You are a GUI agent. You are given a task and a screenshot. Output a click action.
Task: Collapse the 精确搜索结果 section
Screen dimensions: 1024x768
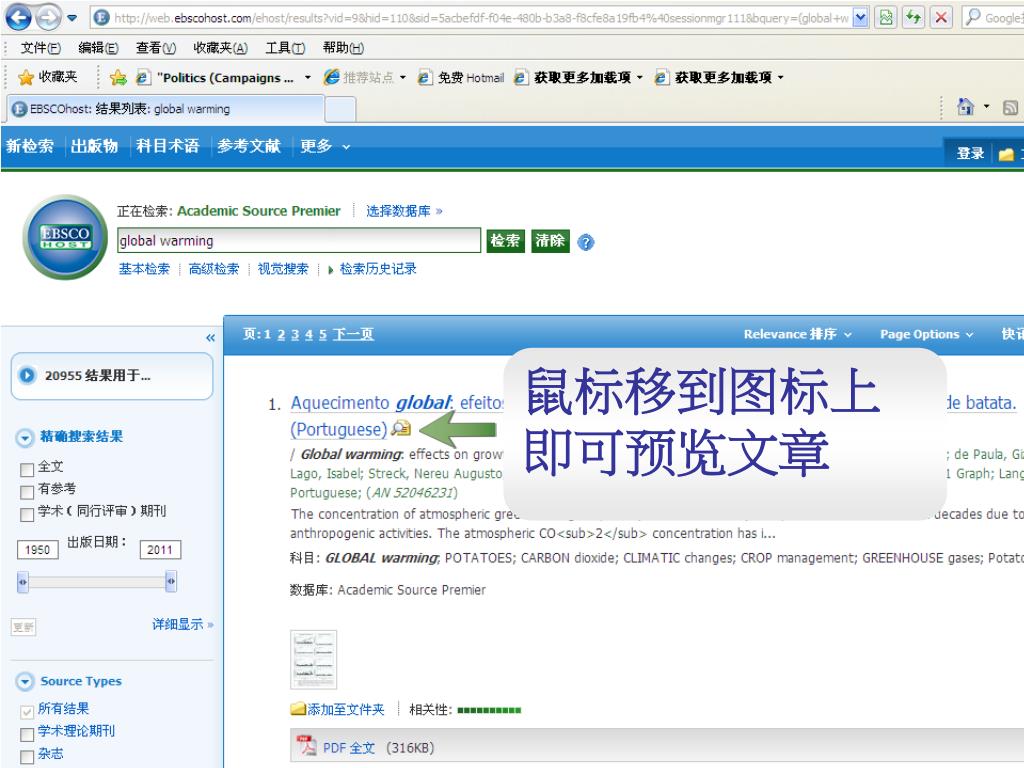(25, 438)
